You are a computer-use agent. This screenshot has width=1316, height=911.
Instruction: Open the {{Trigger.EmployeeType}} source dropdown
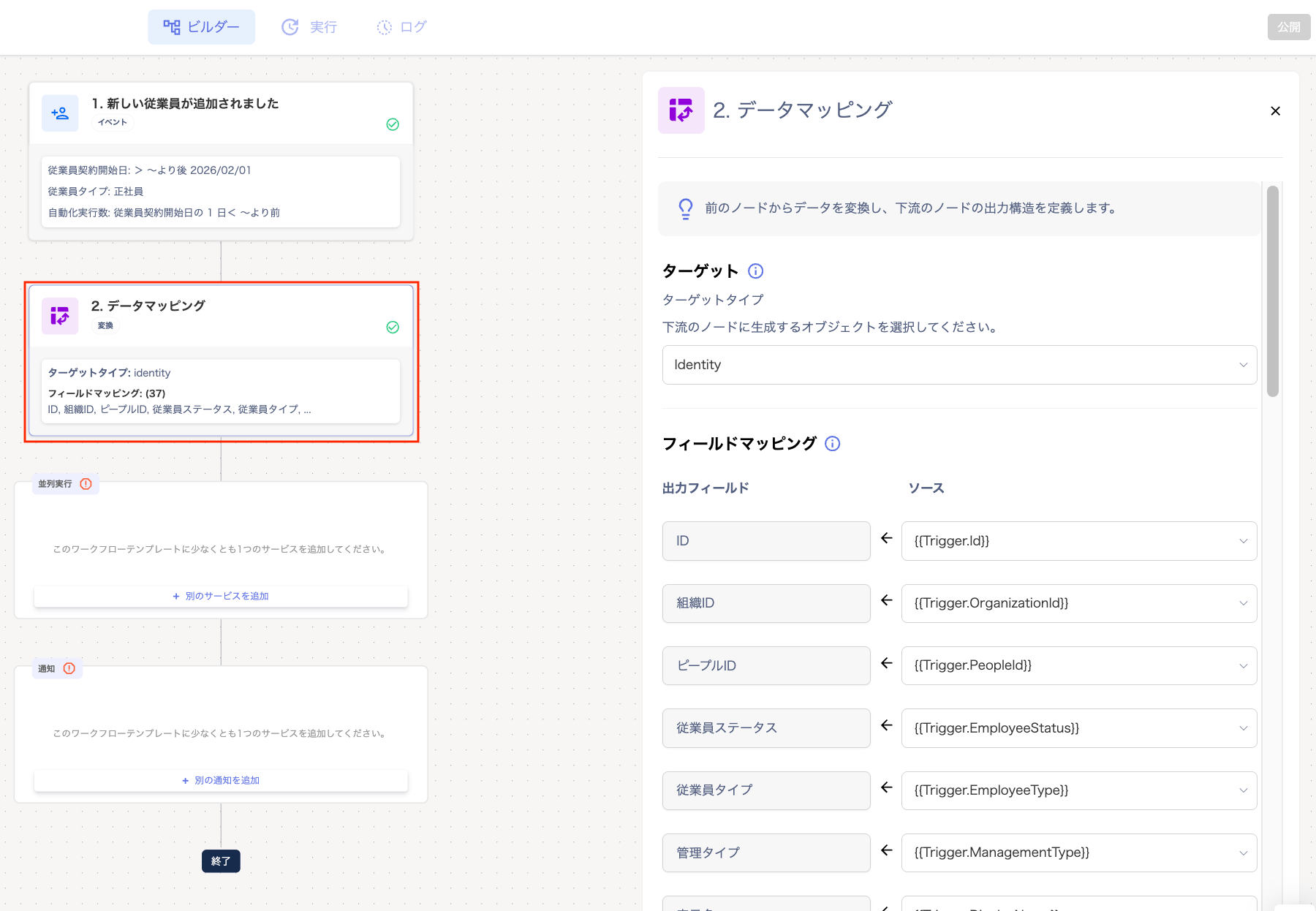pos(1079,790)
